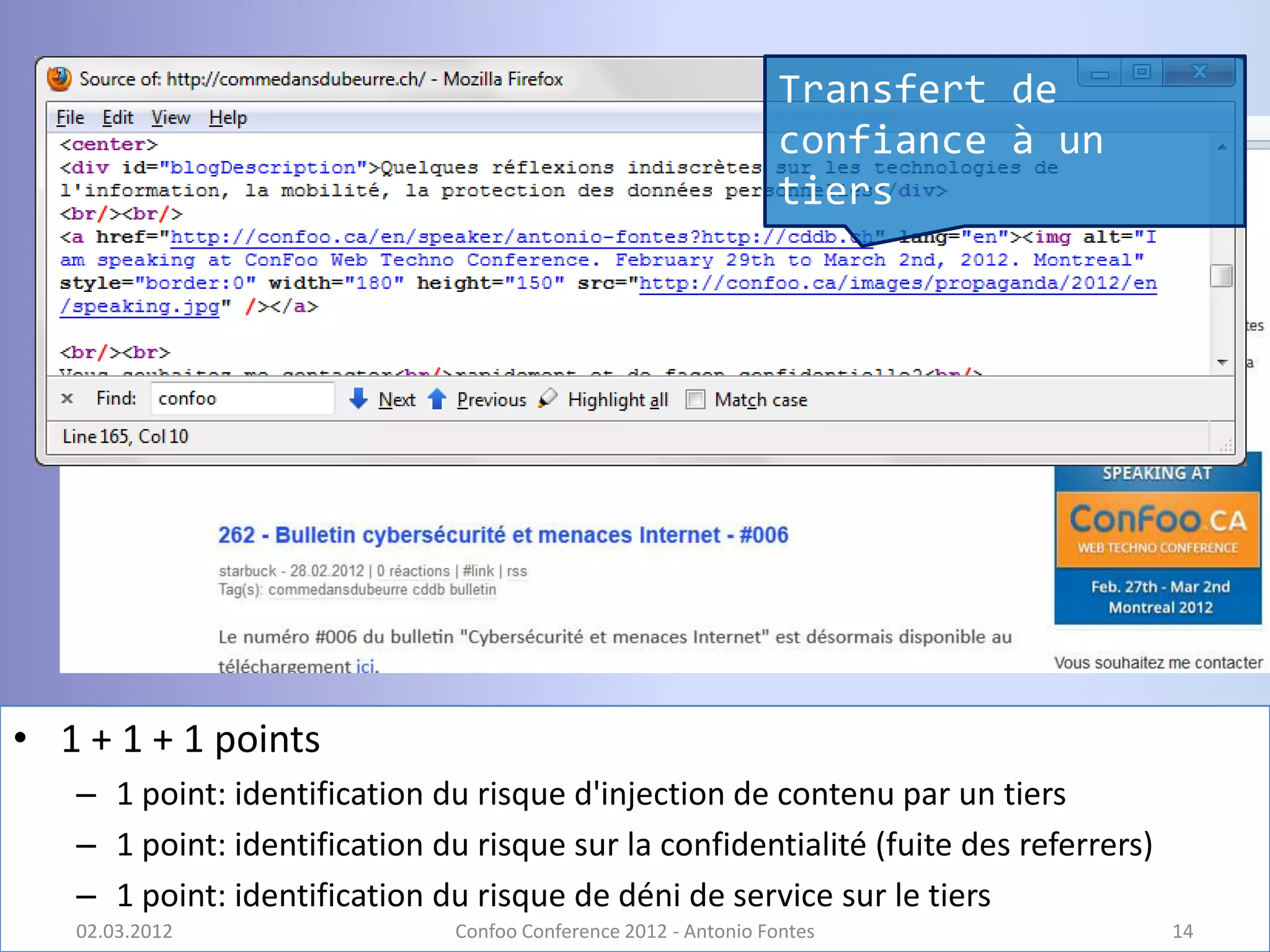Click the Vous souhaitez me contacter text
Image resolution: width=1270 pixels, height=952 pixels.
1158,663
